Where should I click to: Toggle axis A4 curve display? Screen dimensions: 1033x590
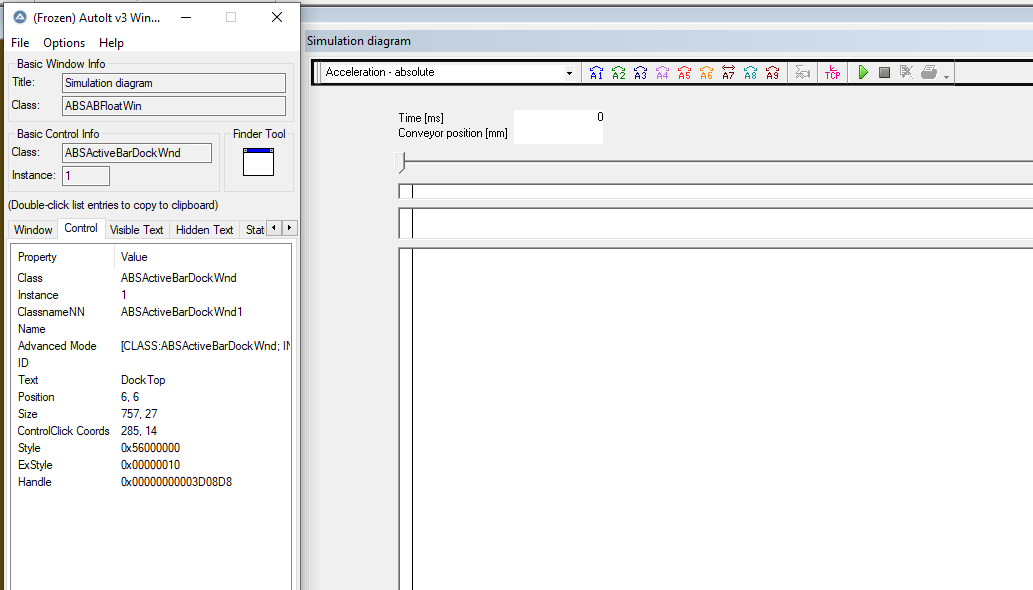662,72
